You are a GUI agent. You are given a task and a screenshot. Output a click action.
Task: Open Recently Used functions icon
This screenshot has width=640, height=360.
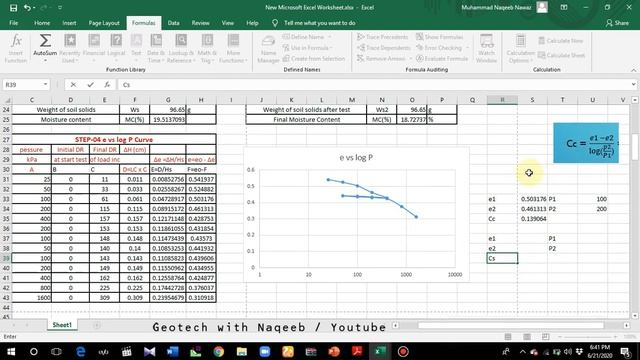point(70,41)
